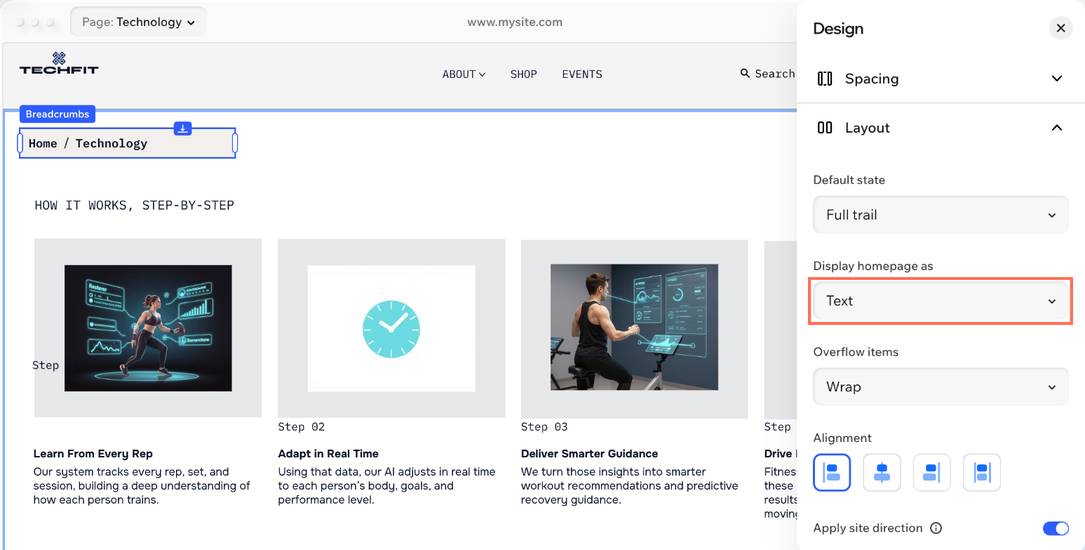Open the Default state dropdown
1085x550 pixels.
point(940,215)
